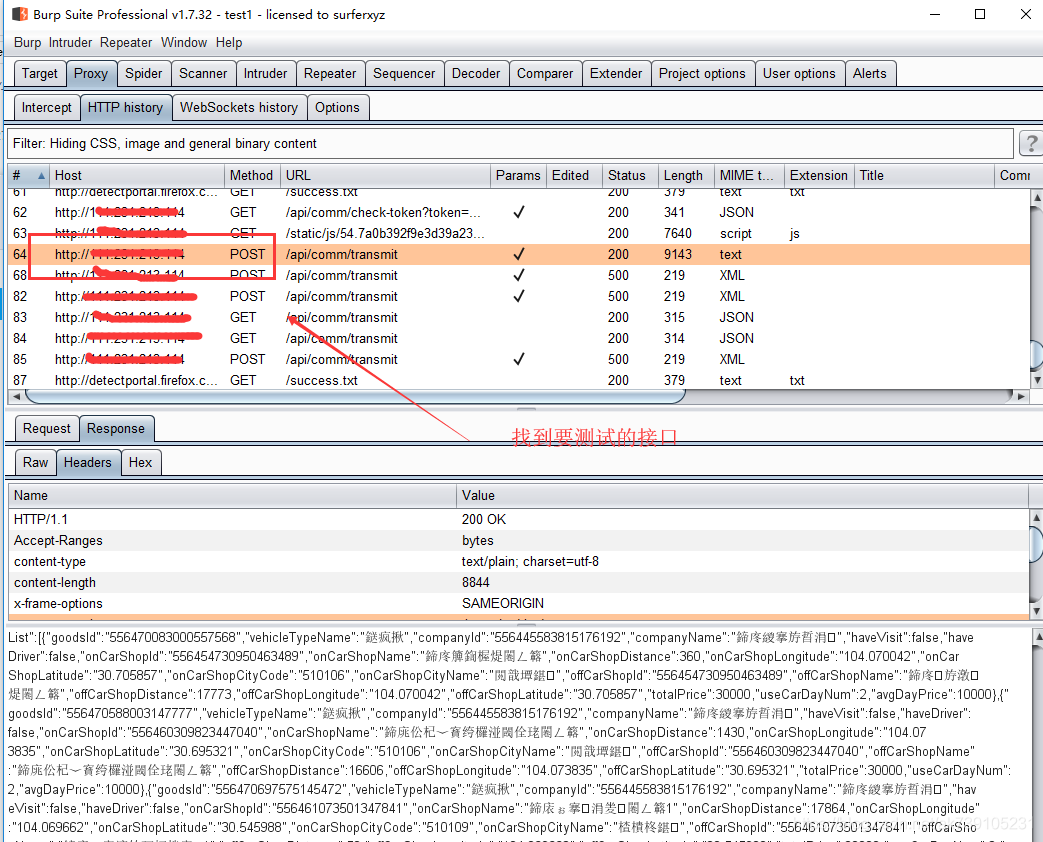Click the horizontal scroll left arrow
This screenshot has width=1043, height=842.
(17, 396)
